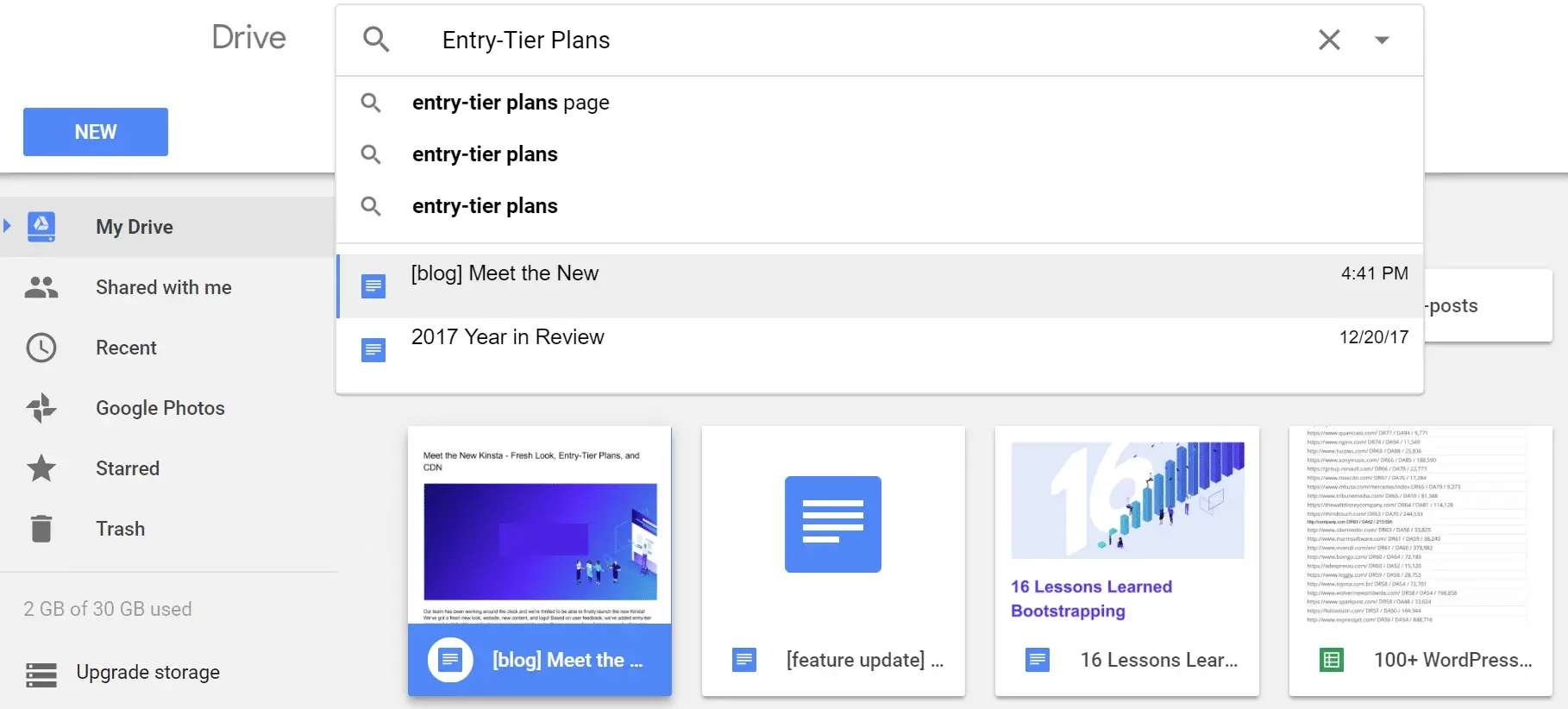Open Recent files list

(127, 348)
